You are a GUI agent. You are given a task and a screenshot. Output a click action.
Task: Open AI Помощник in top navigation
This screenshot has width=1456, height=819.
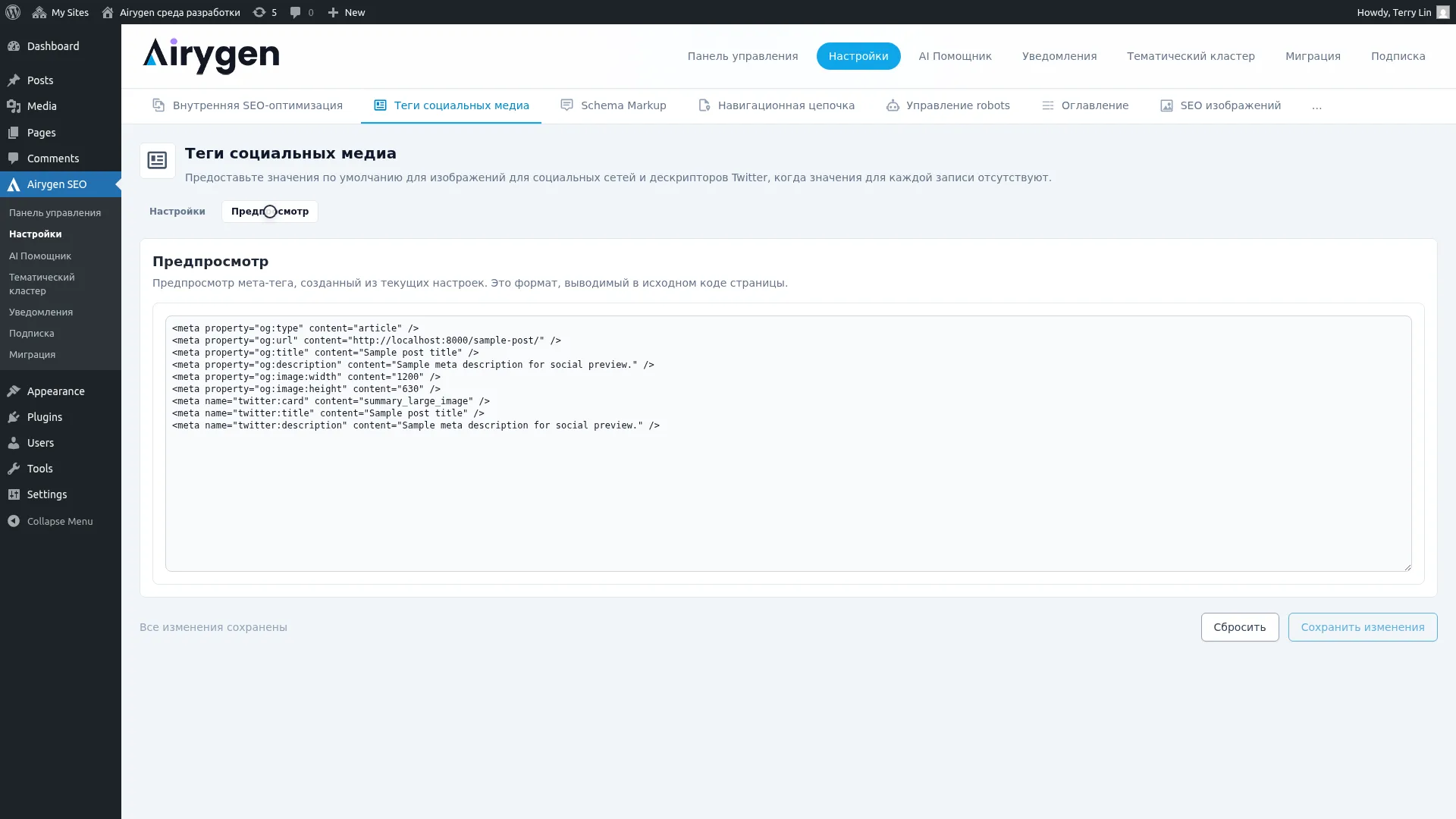pos(955,56)
